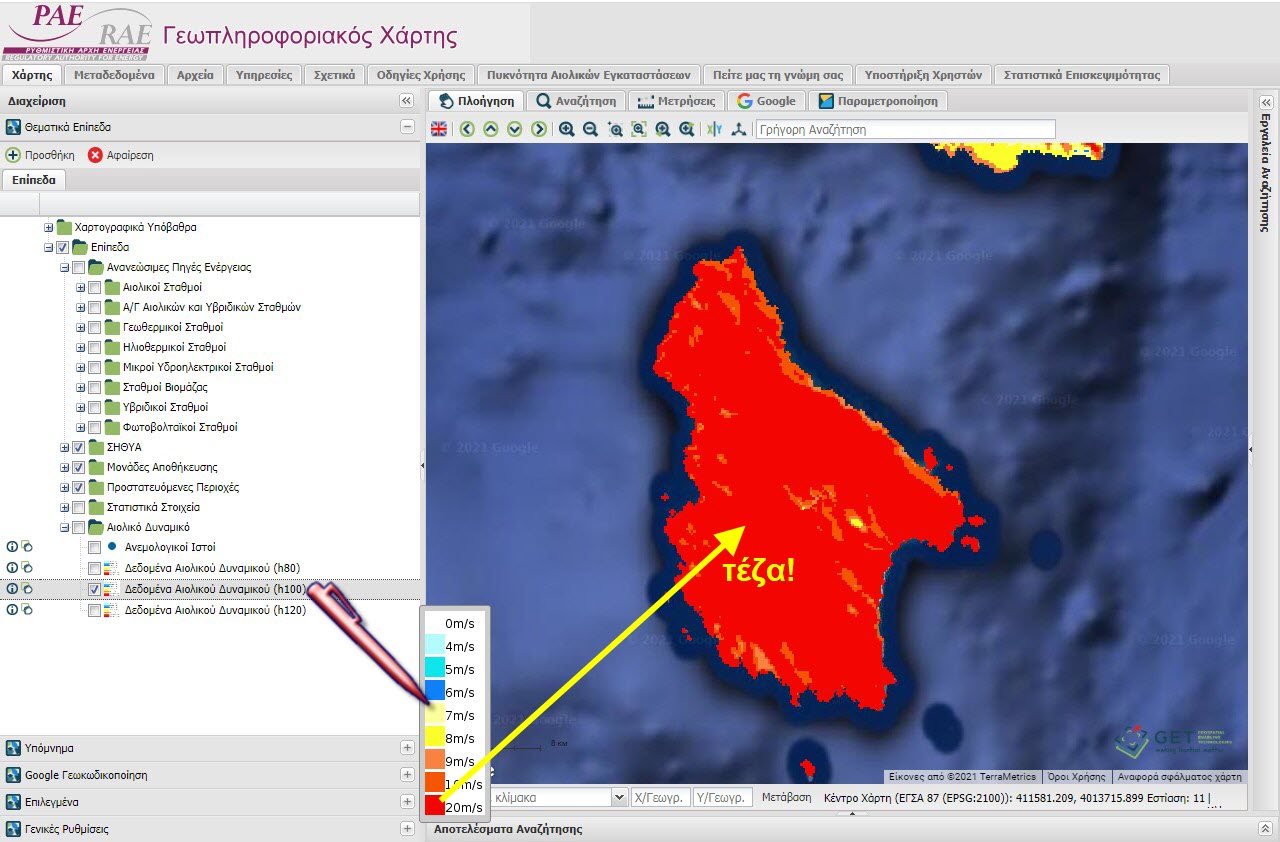Pan the map up with arrow icon
The image size is (1280, 842).
pyautogui.click(x=491, y=129)
